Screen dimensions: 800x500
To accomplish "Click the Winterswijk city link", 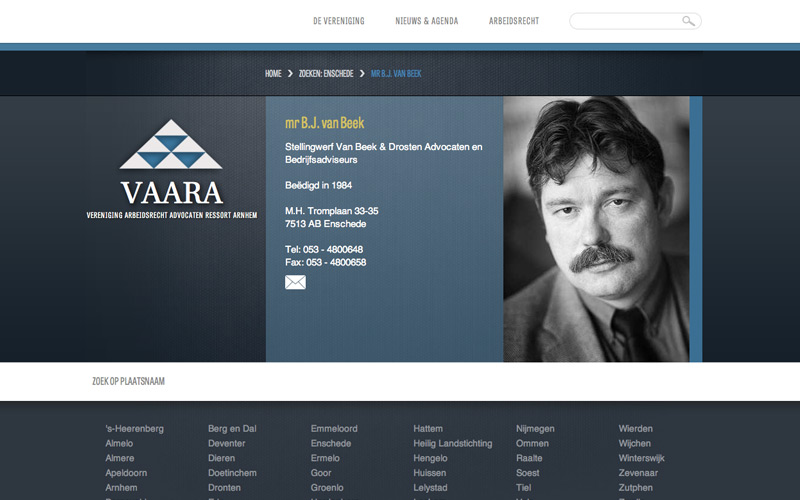I will (641, 458).
